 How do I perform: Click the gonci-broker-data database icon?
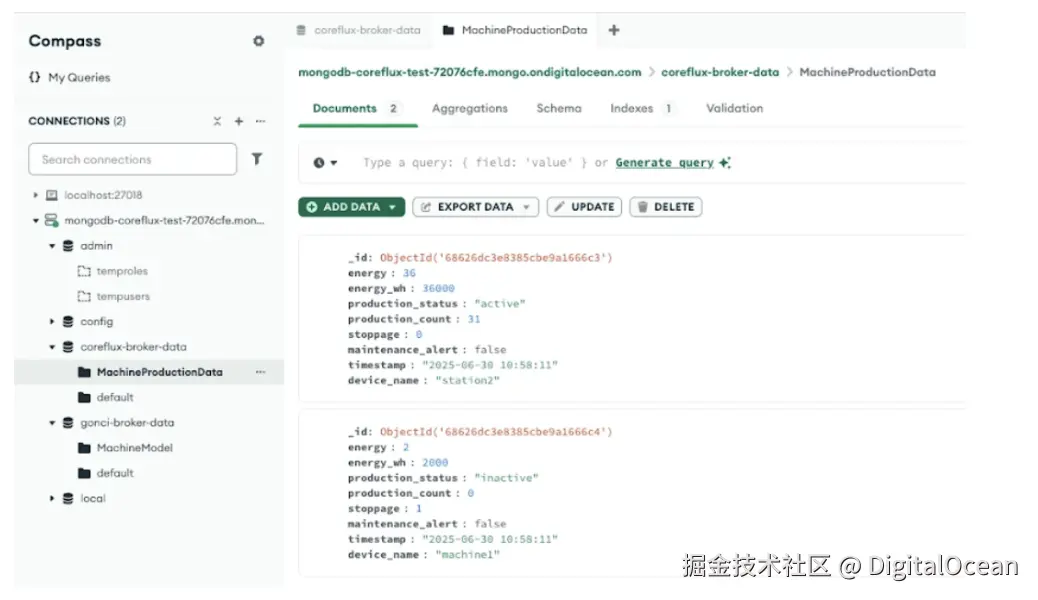pos(68,423)
